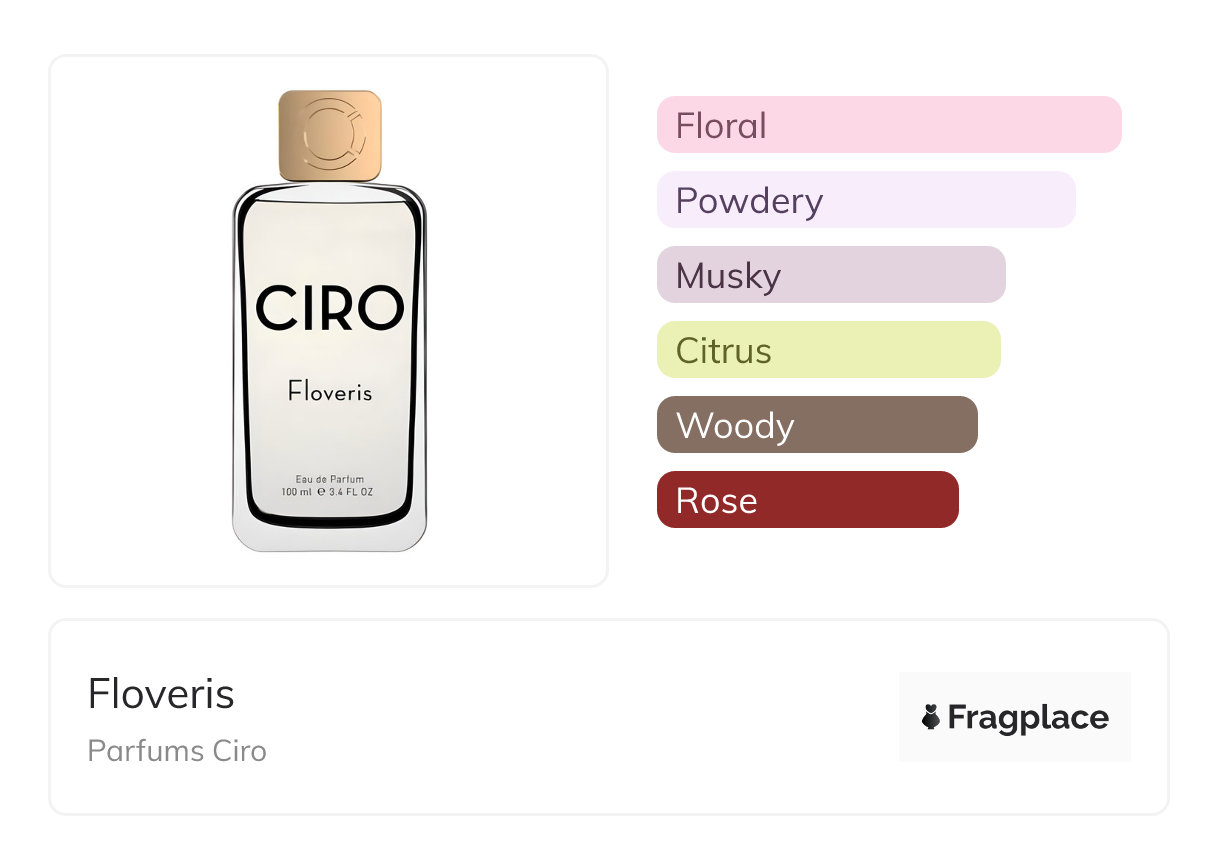Click the gold cap emblem on the bottle
Screen dimensions: 1218x864
coord(329,133)
